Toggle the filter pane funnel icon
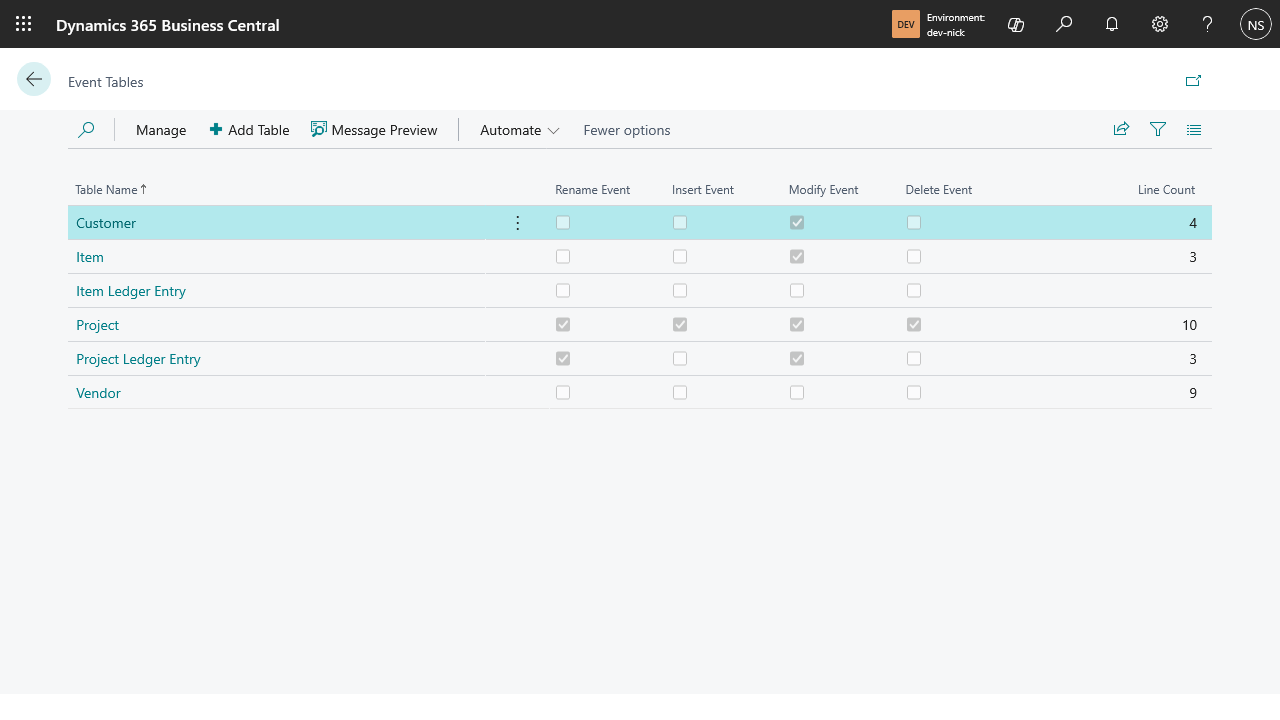This screenshot has width=1280, height=720. 1158,129
